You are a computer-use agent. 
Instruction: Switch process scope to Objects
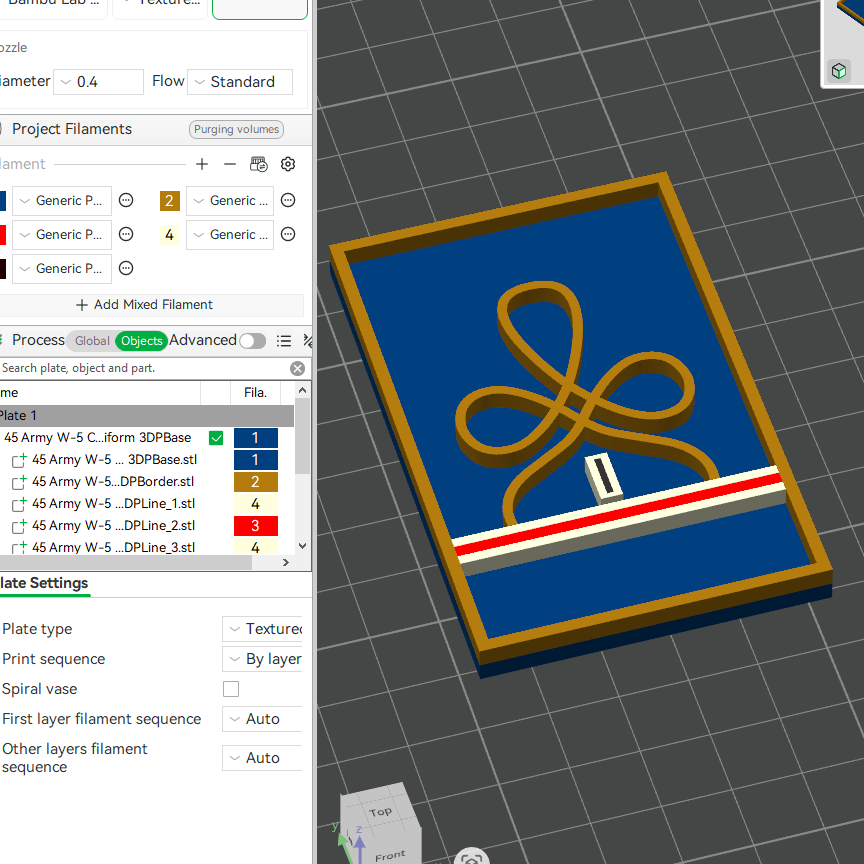point(142,341)
